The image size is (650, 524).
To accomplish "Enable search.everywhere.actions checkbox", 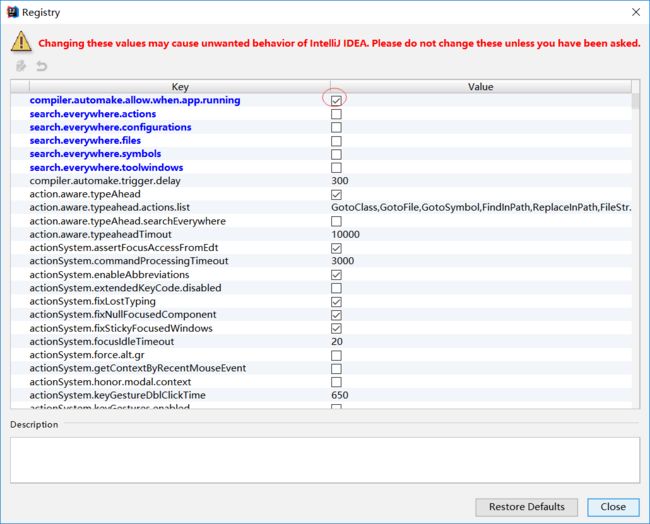I will click(336, 114).
